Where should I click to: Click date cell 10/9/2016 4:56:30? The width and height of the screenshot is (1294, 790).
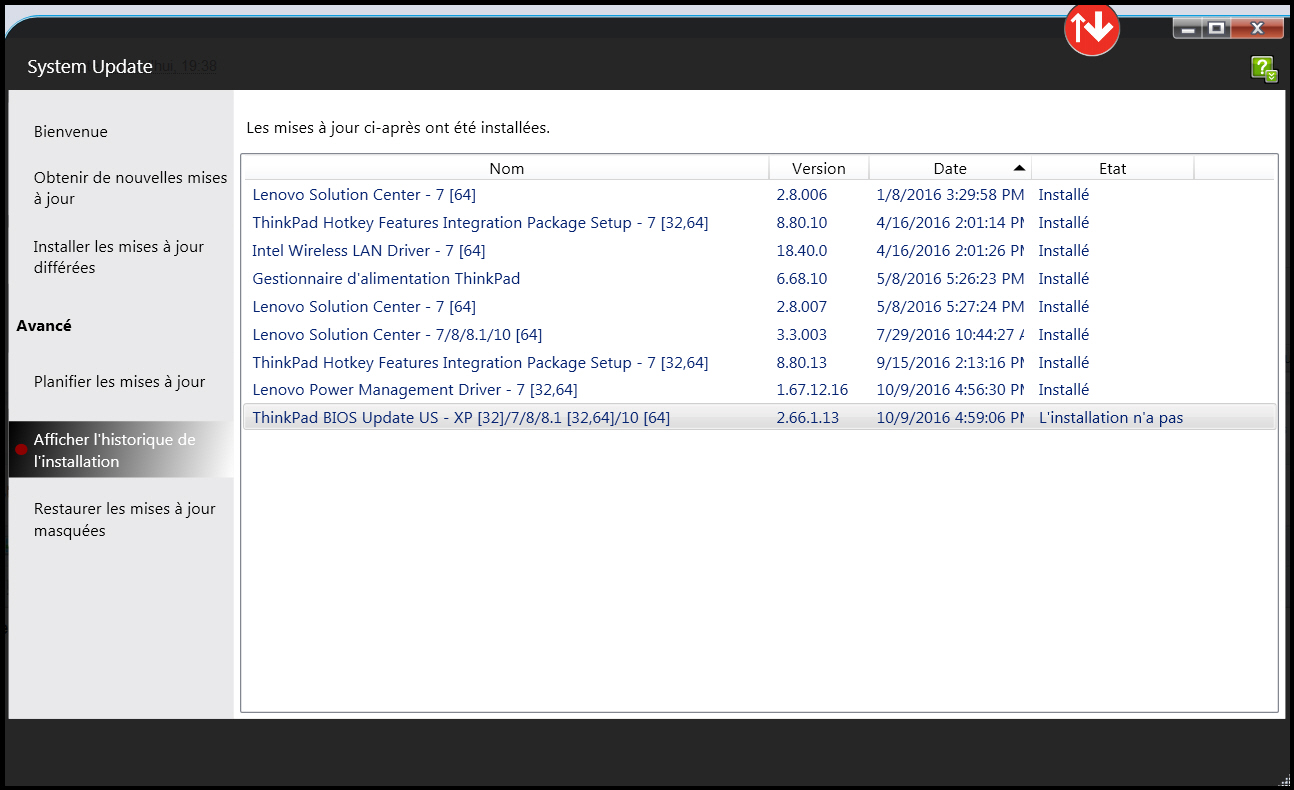[x=950, y=390]
